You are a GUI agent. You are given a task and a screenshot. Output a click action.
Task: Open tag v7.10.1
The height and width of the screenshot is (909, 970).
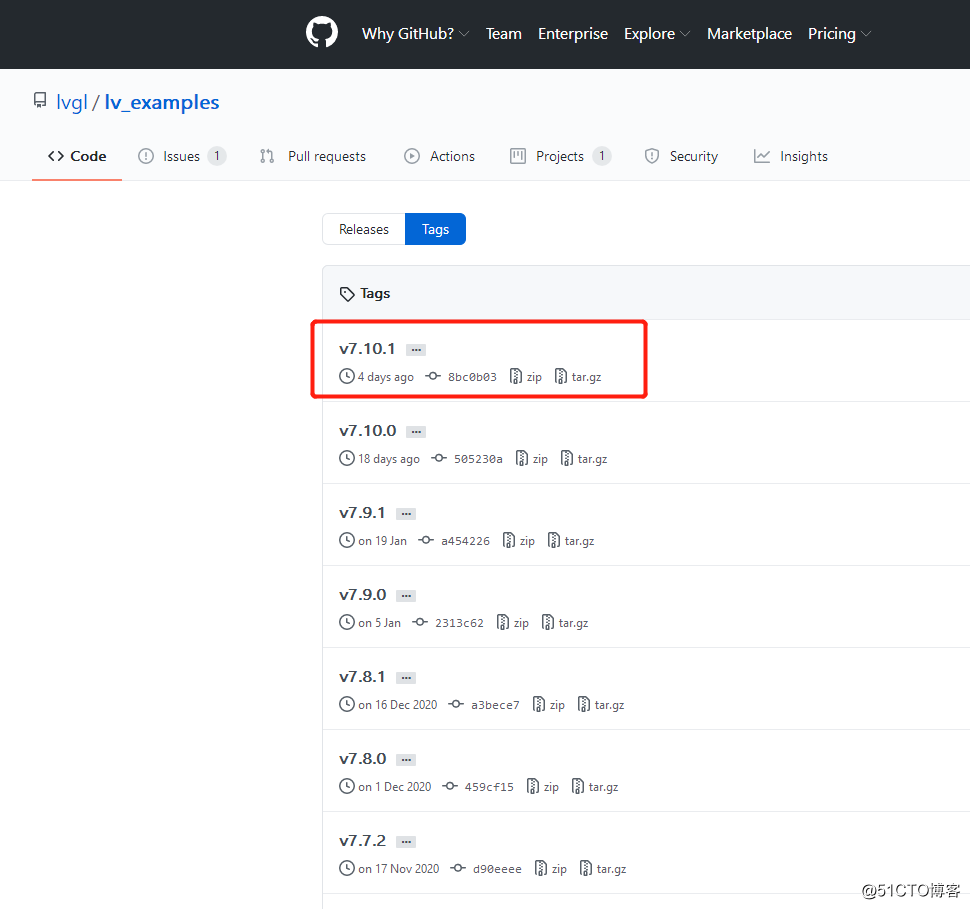(367, 348)
